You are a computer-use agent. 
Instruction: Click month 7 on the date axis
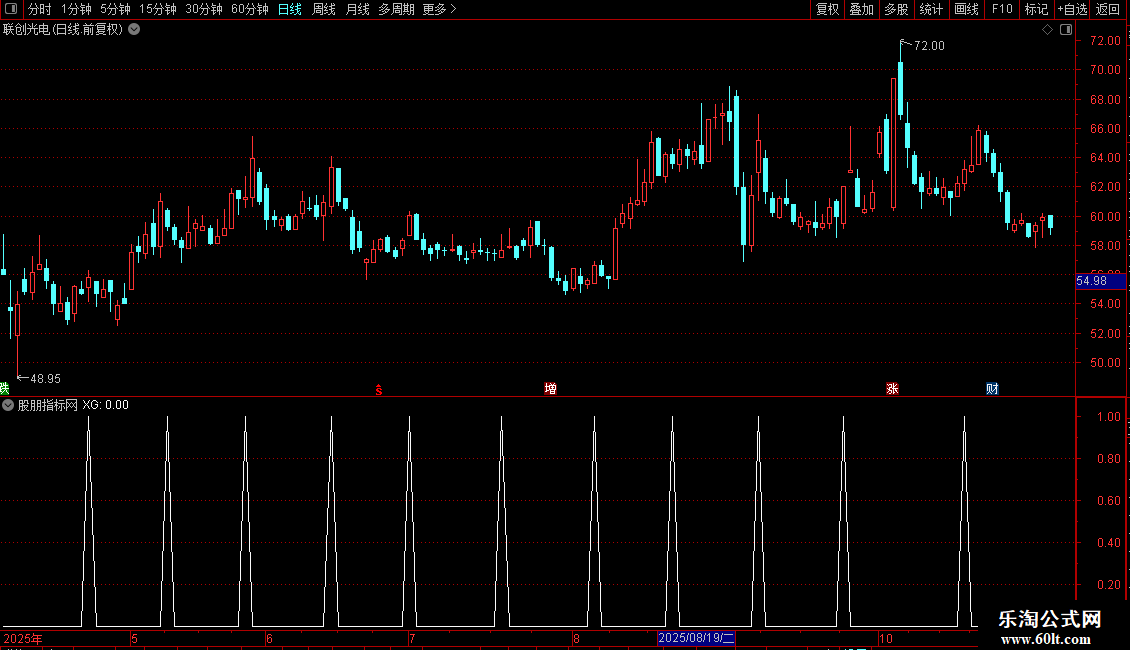tap(412, 638)
